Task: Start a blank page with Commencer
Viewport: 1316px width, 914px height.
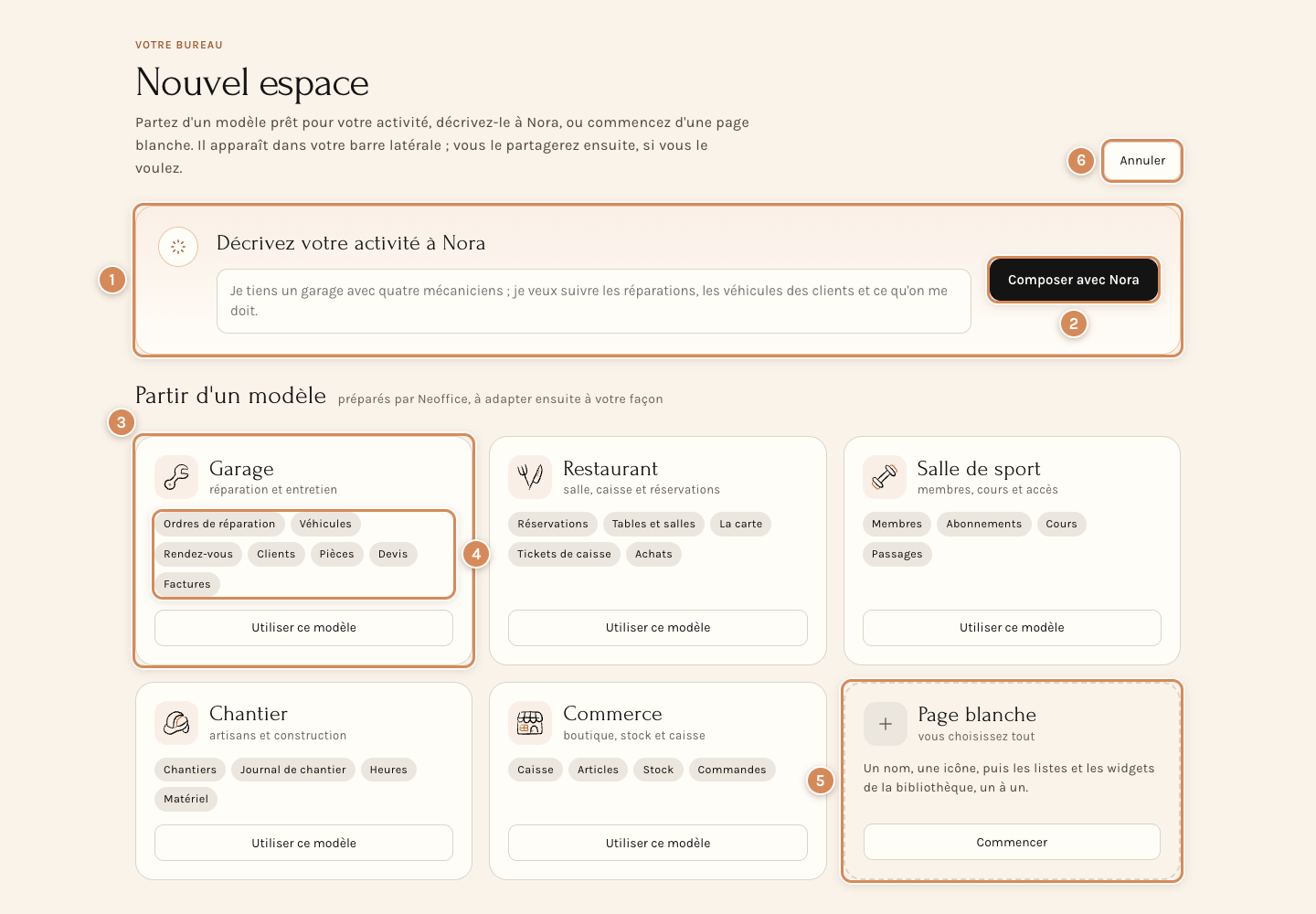Action: click(x=1012, y=842)
